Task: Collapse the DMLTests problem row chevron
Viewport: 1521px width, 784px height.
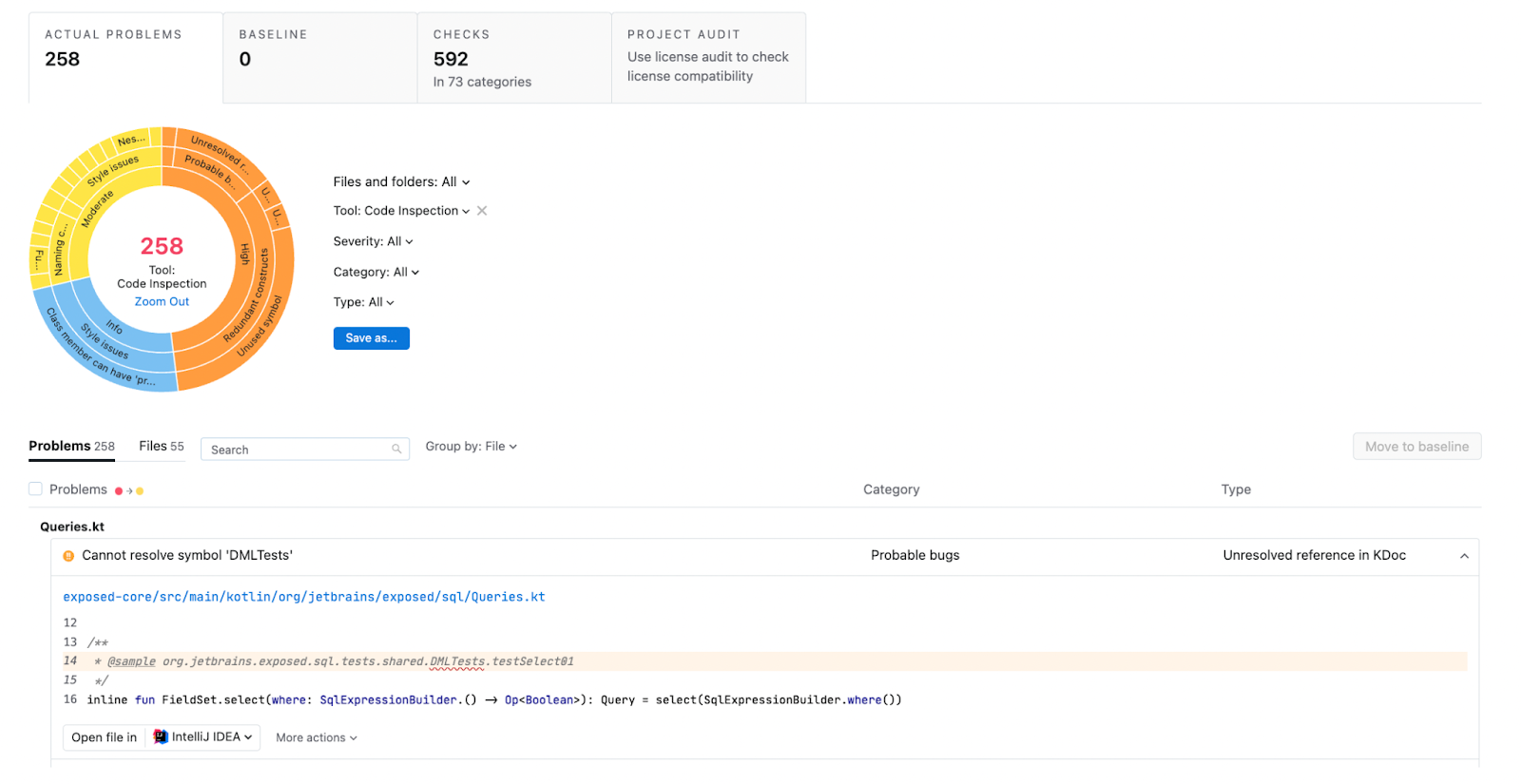Action: point(1464,556)
